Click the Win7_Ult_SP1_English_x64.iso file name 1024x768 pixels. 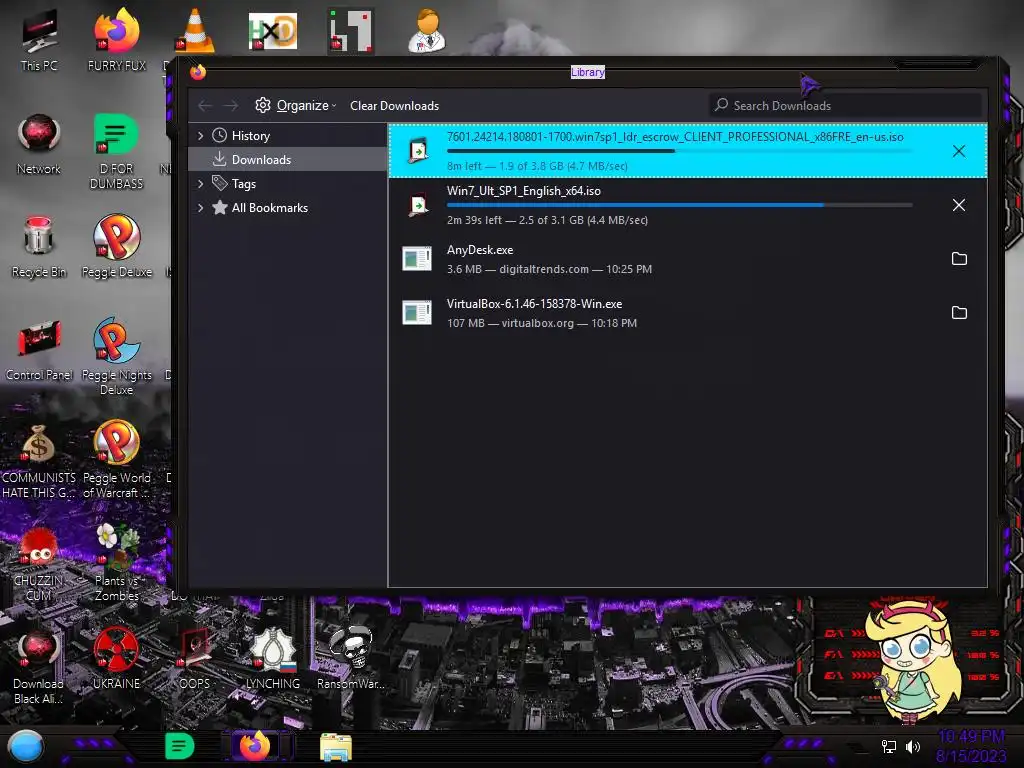tap(524, 191)
